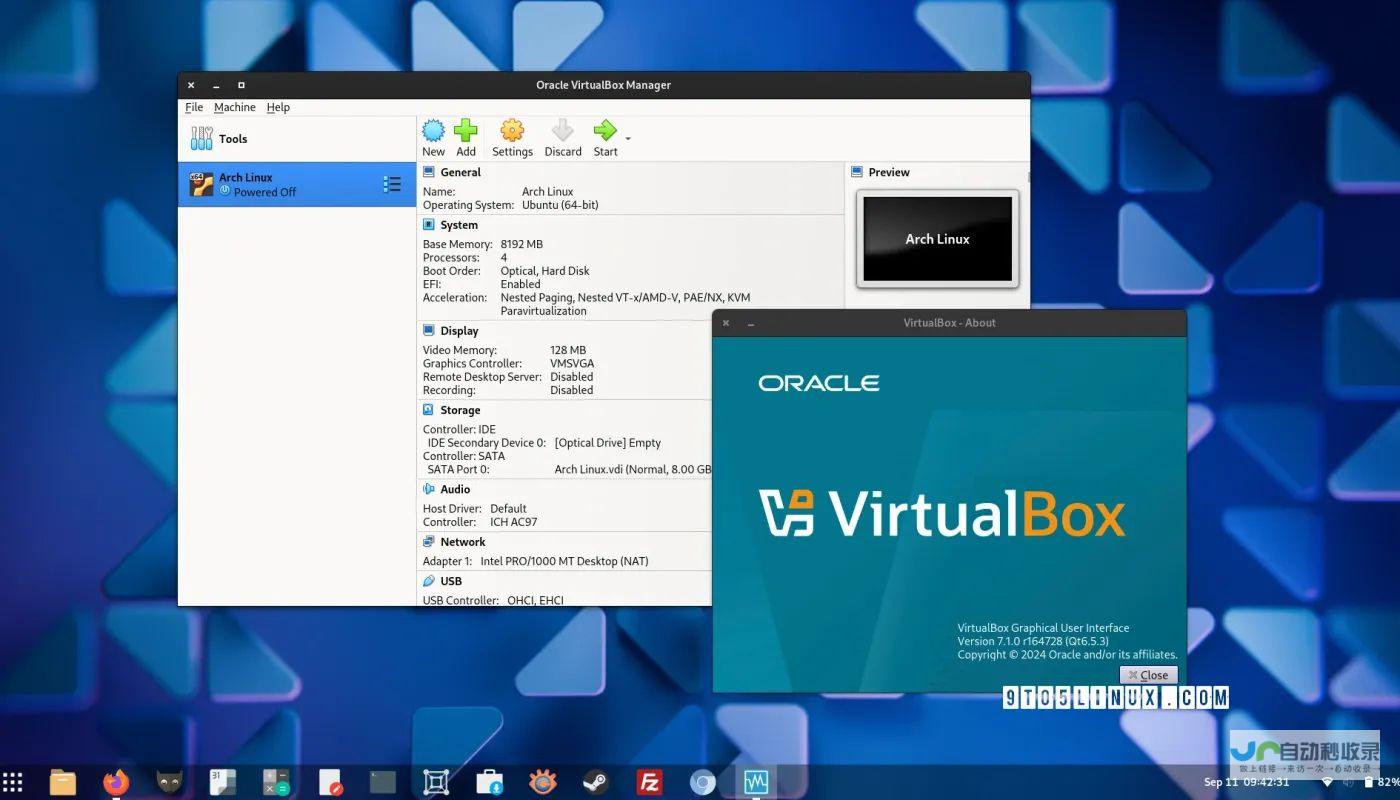Viewport: 1400px width, 800px height.
Task: Close the About dialog with Close button
Action: 1148,675
